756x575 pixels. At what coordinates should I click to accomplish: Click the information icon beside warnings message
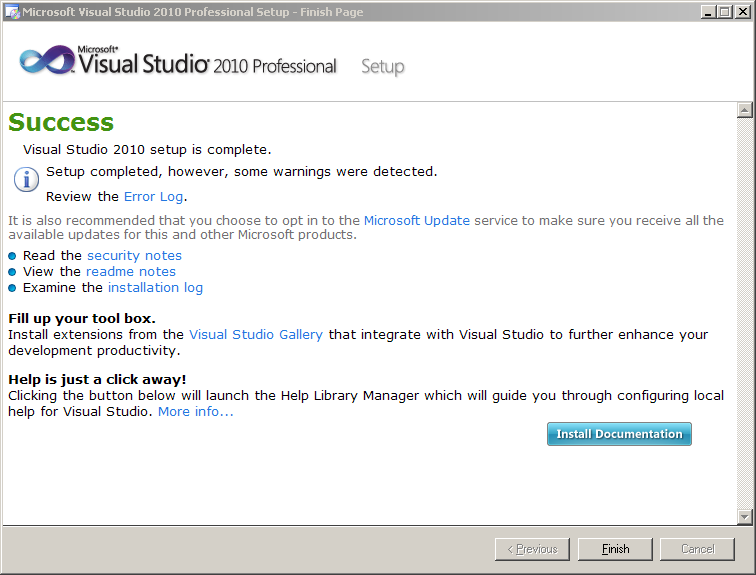point(27,180)
